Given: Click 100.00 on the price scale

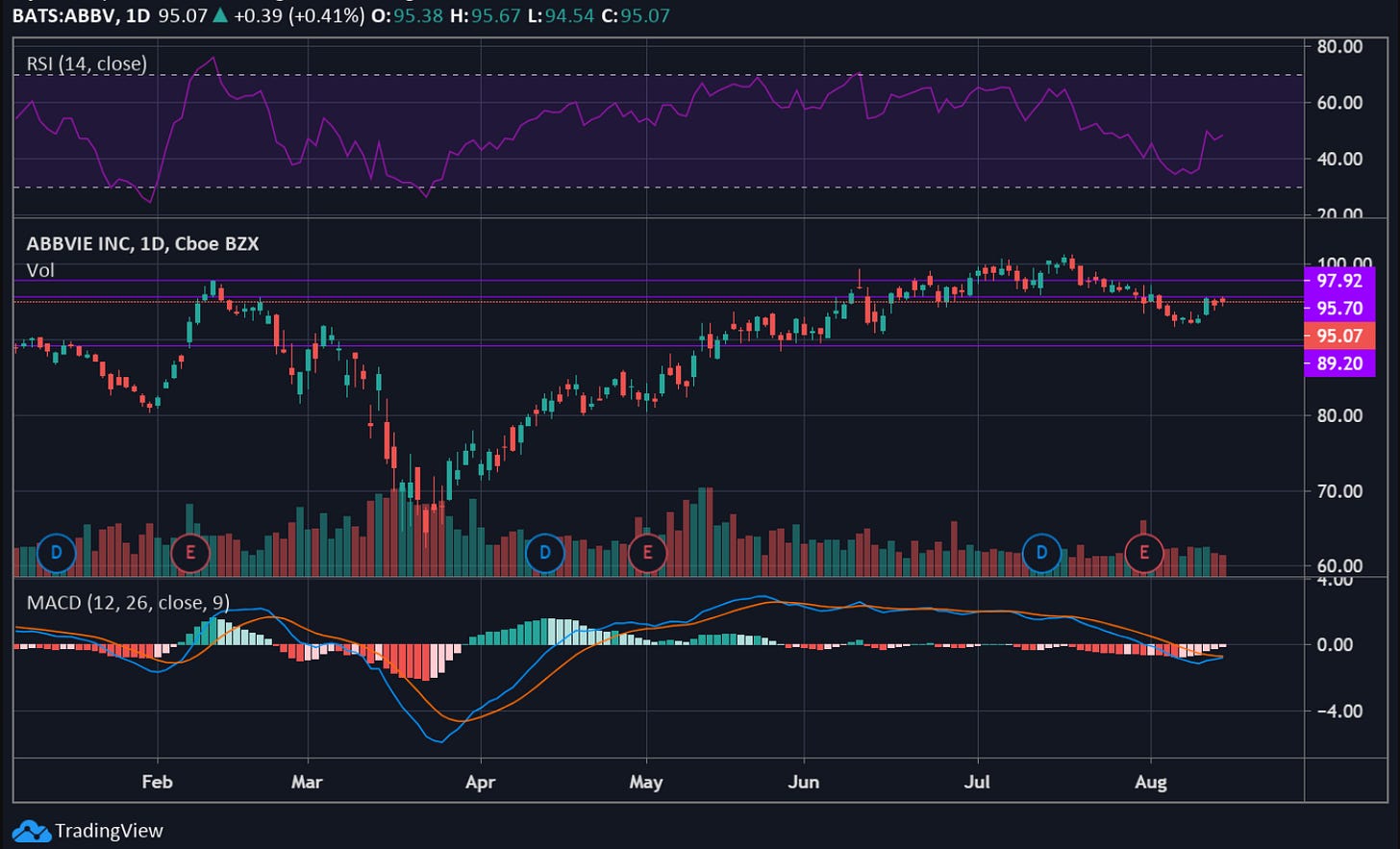Looking at the screenshot, I should click(1344, 262).
